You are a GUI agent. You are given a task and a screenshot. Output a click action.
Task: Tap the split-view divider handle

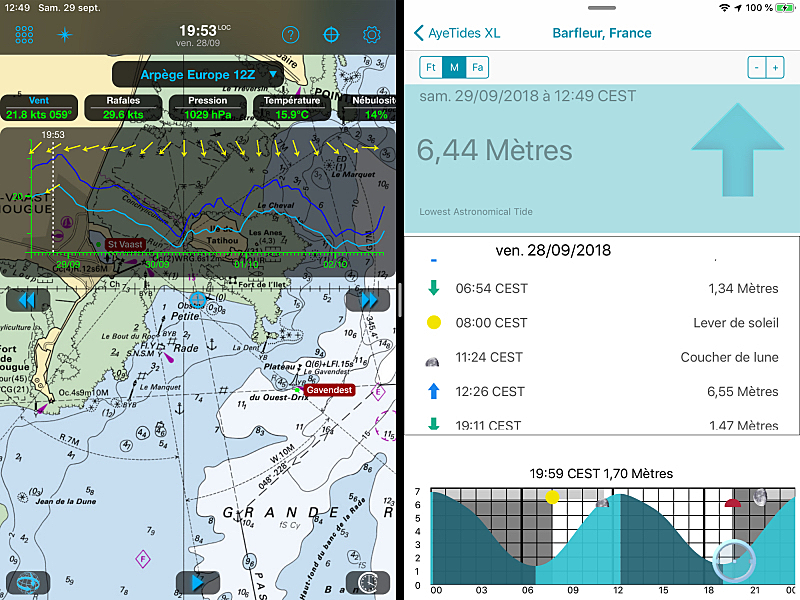[400, 300]
